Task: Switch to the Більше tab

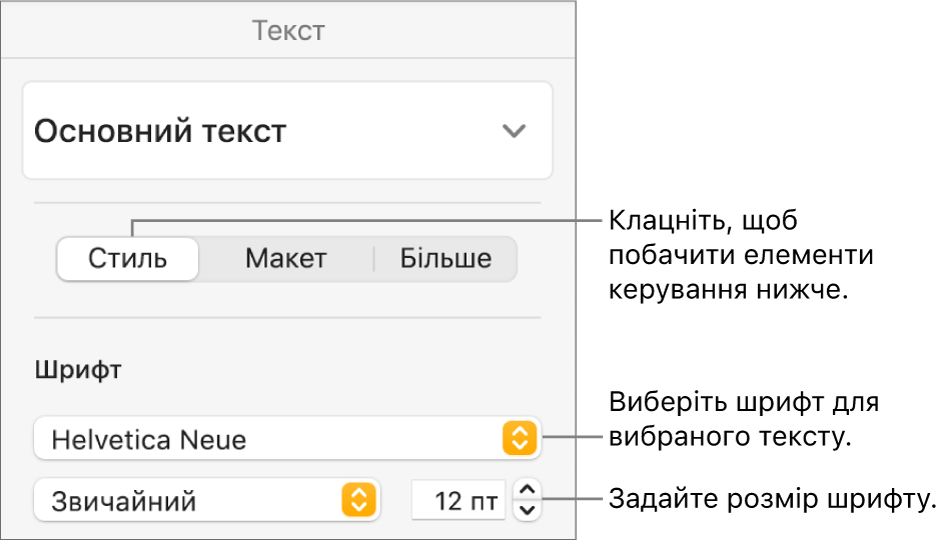Action: pyautogui.click(x=446, y=259)
